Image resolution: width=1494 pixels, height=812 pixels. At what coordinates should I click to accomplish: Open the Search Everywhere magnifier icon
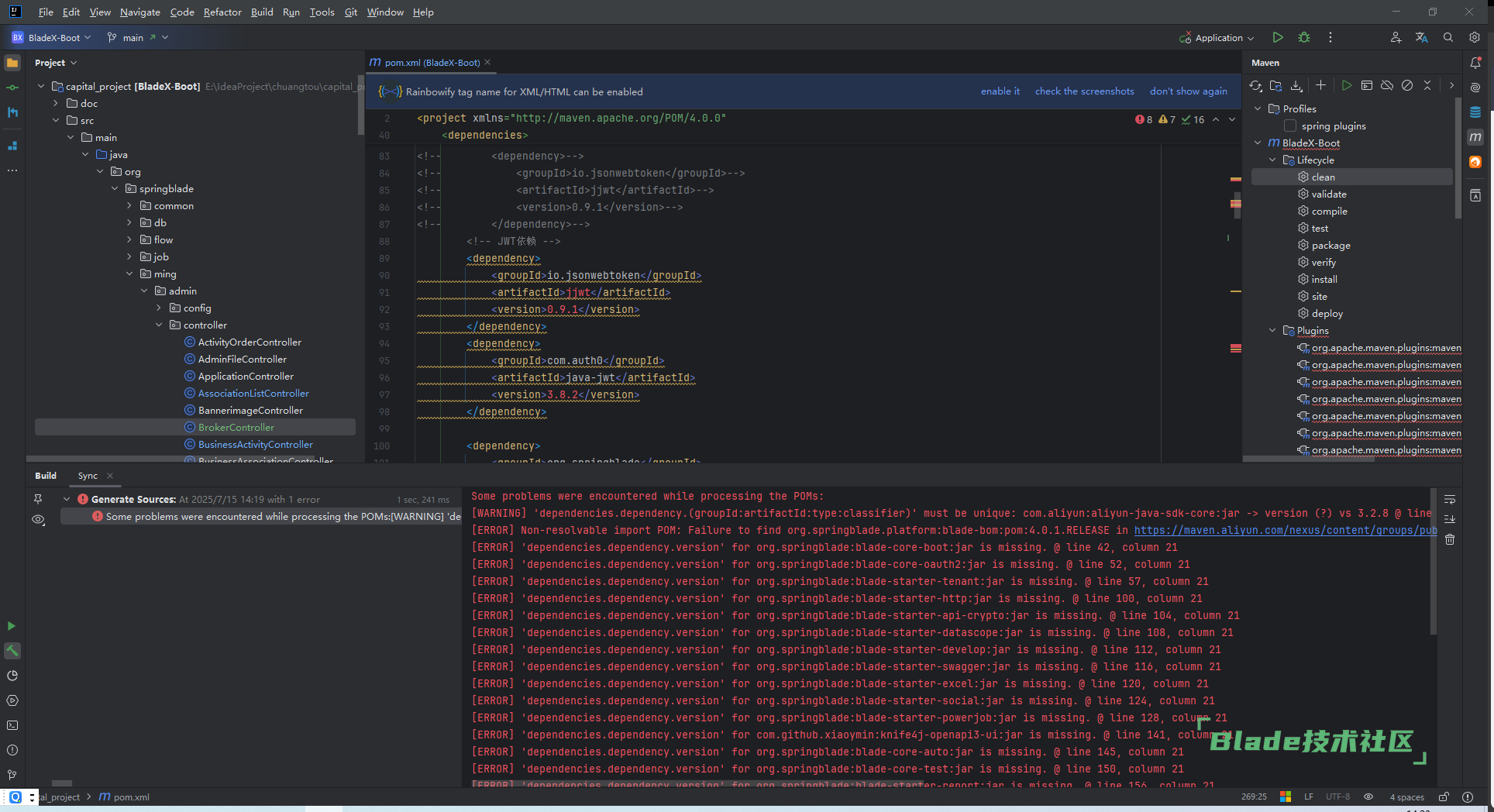tap(1448, 37)
